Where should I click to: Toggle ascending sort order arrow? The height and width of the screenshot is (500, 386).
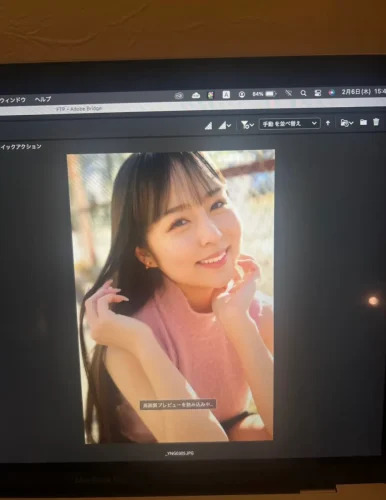328,123
